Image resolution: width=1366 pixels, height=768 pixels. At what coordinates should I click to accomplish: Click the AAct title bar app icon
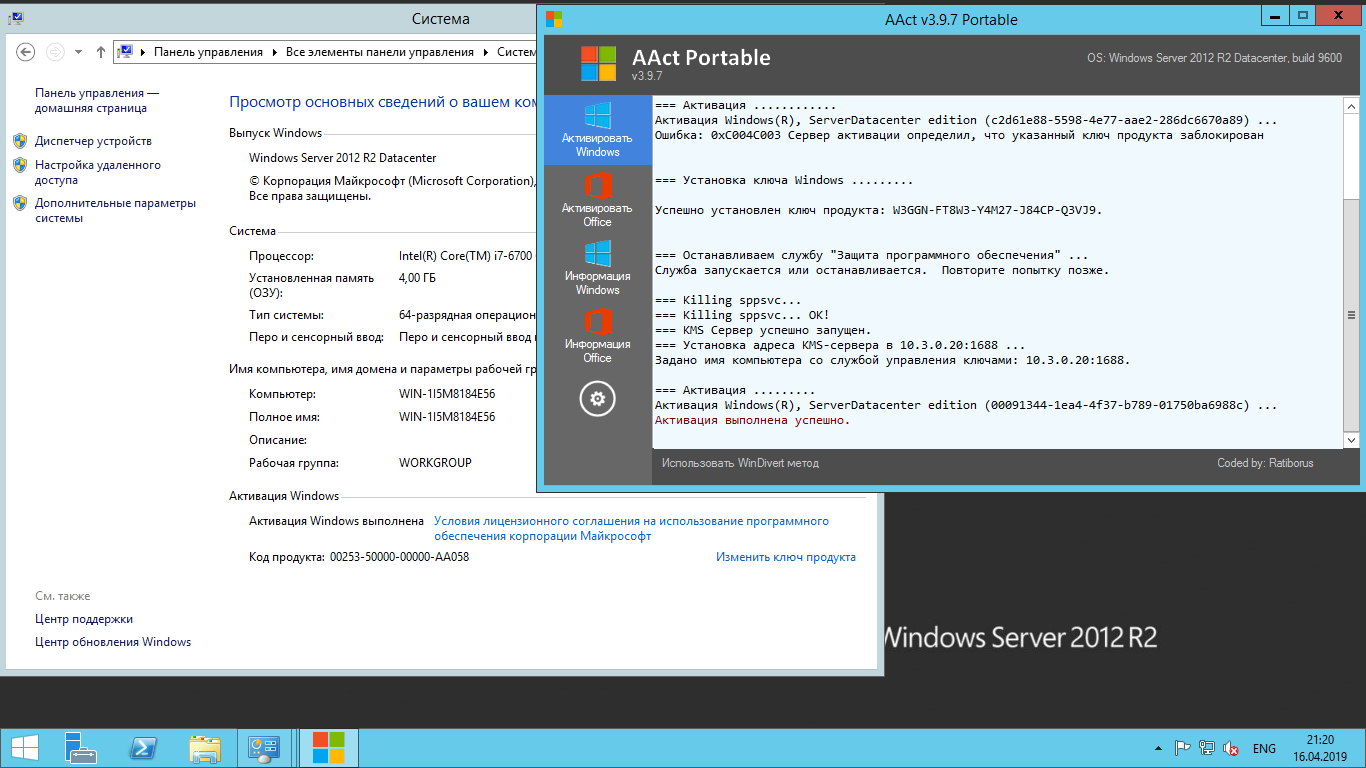click(553, 19)
